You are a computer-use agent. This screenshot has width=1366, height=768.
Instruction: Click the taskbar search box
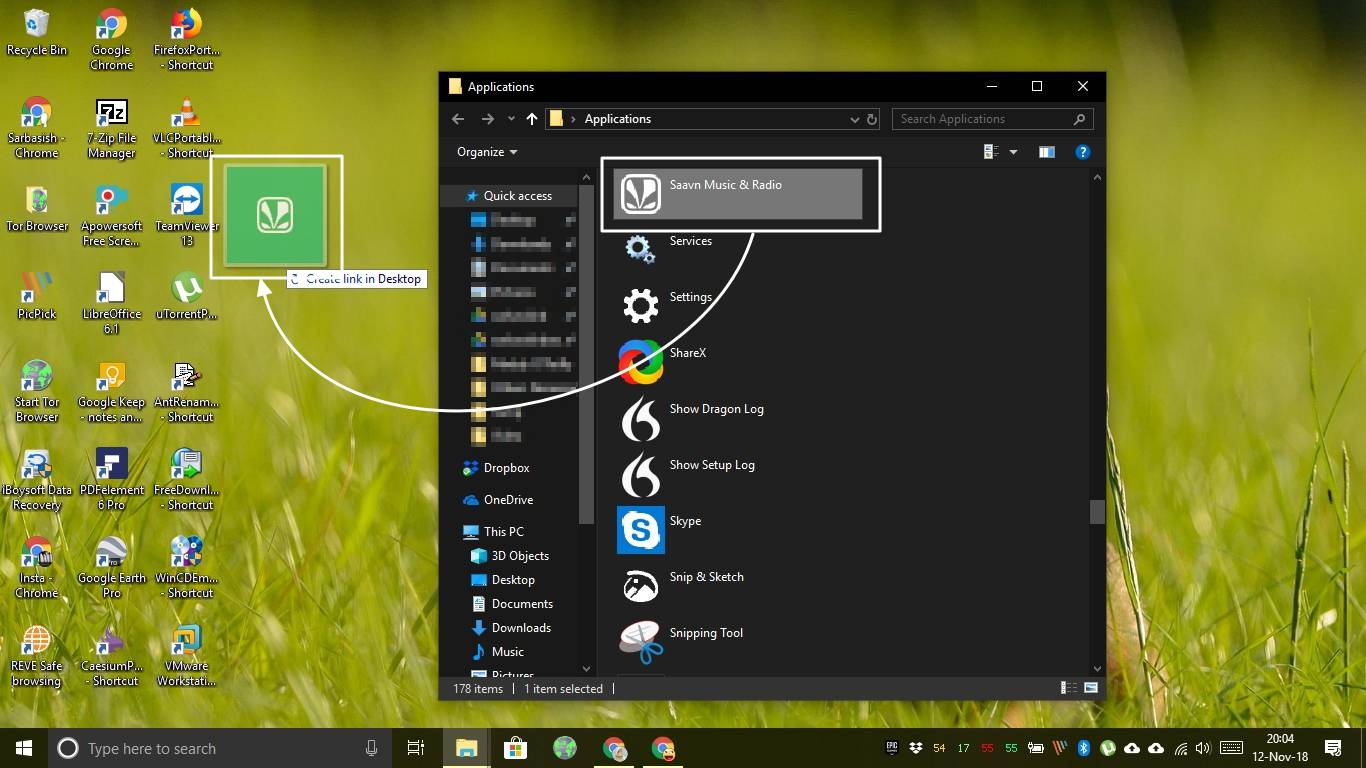point(219,748)
